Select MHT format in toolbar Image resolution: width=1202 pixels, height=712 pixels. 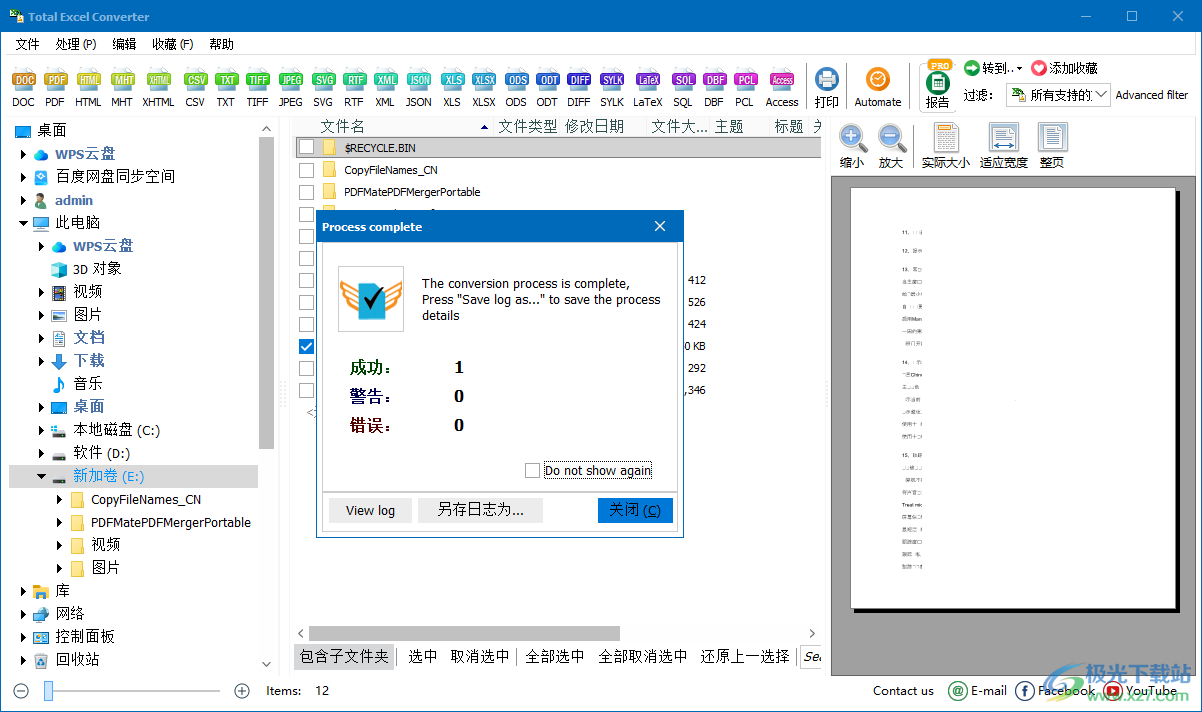(x=121, y=88)
